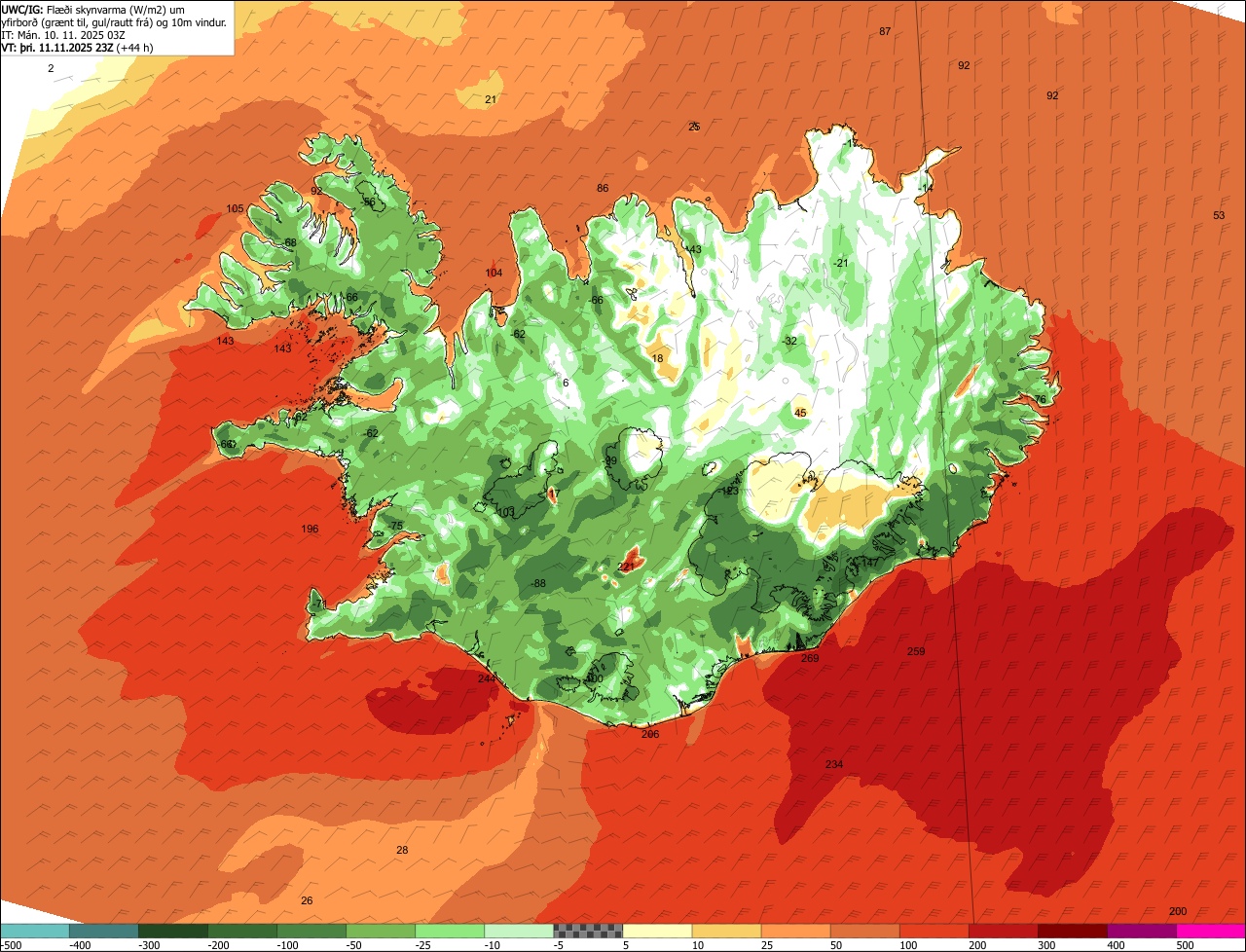Image resolution: width=1246 pixels, height=952 pixels.
Task: Click the map value -75 in west Iceland
Action: point(394,526)
